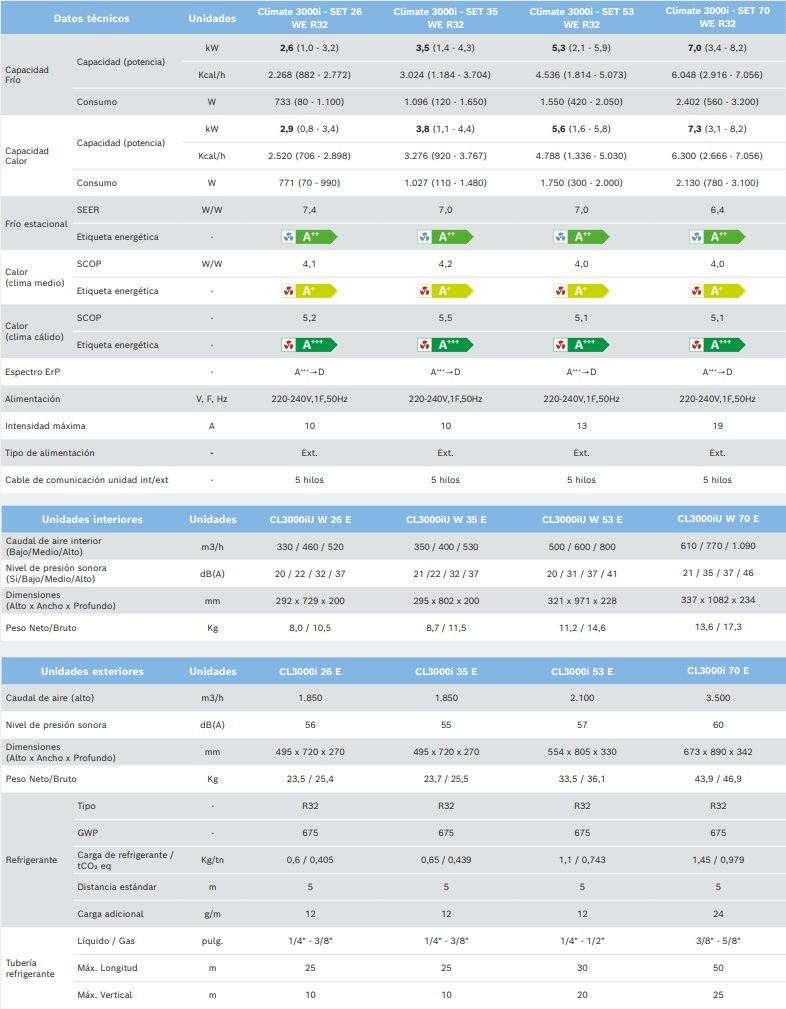
Task: Select the airflow value '330 / 460 / 520'
Action: [x=310, y=547]
